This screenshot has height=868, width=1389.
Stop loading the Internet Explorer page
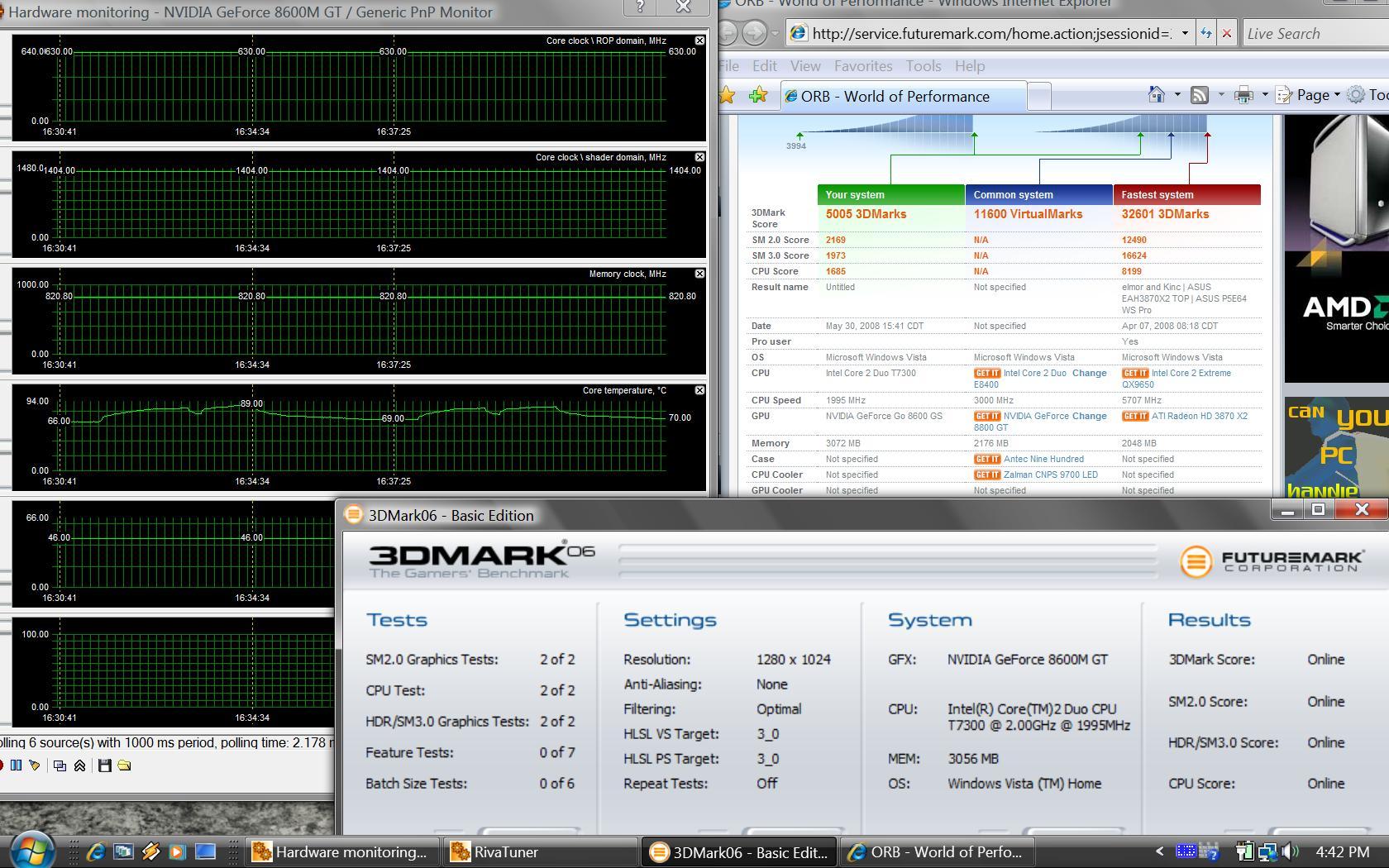pyautogui.click(x=1227, y=33)
